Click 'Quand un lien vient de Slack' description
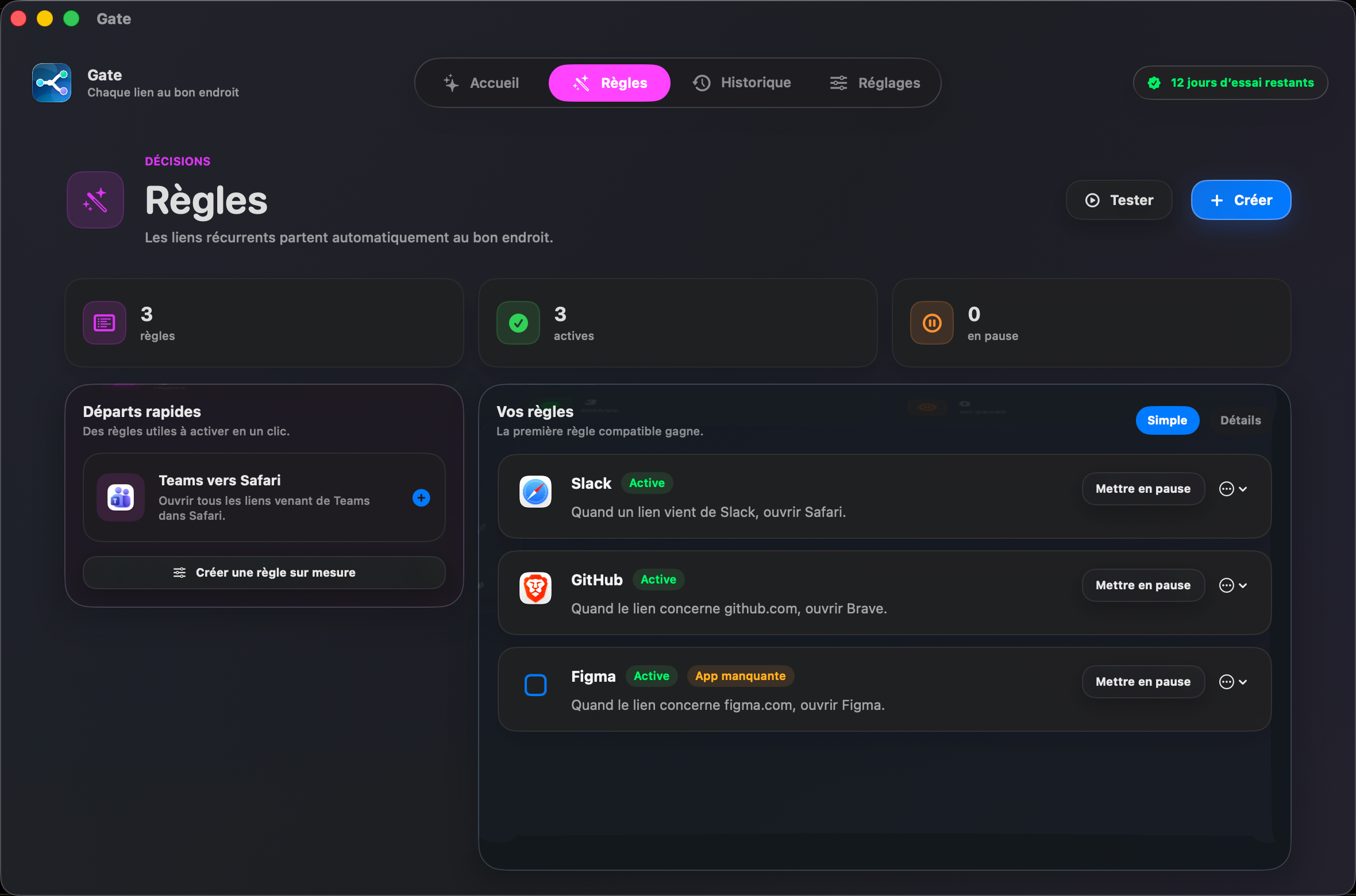1356x896 pixels. 708,512
